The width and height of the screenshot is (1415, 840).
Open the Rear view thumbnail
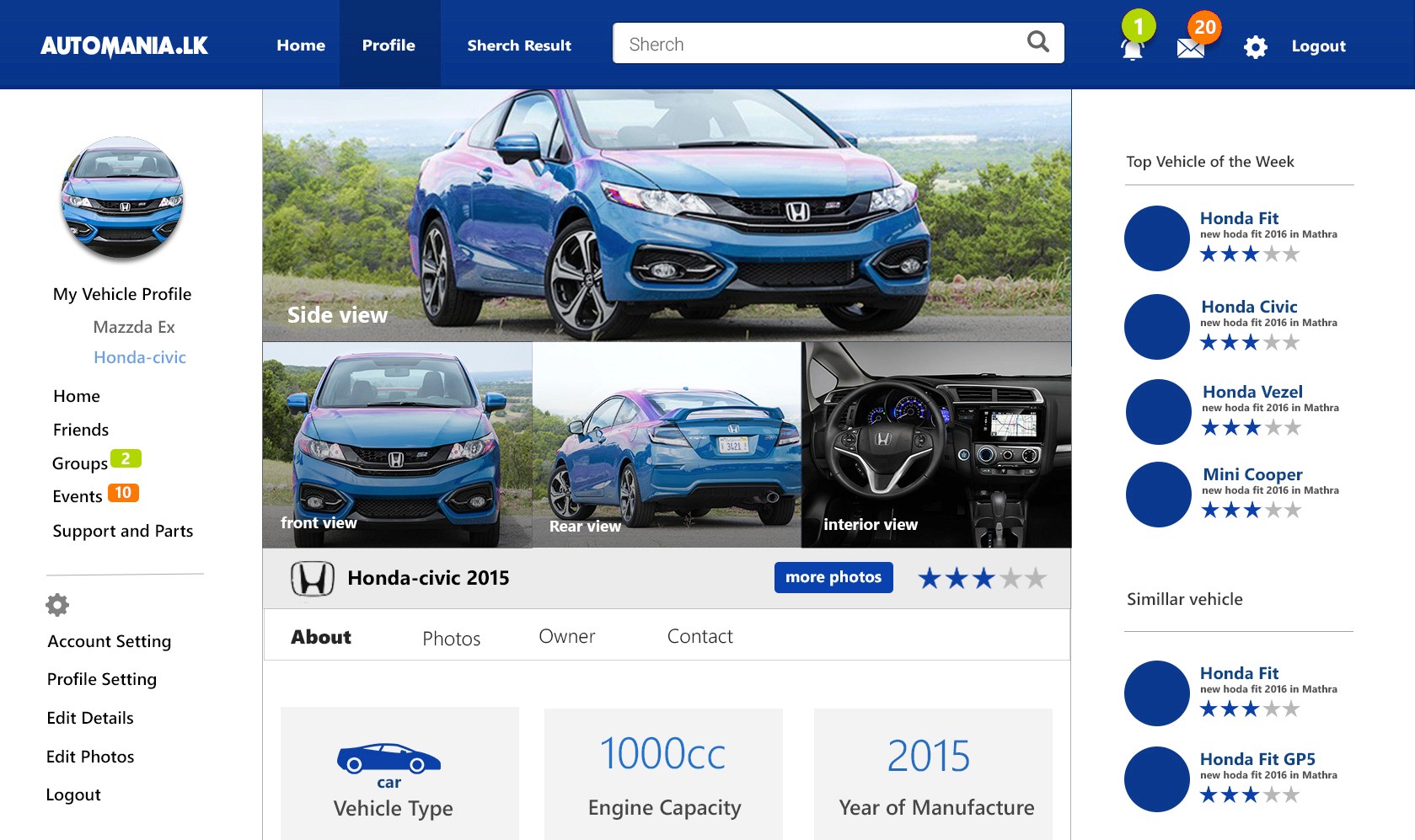(667, 445)
